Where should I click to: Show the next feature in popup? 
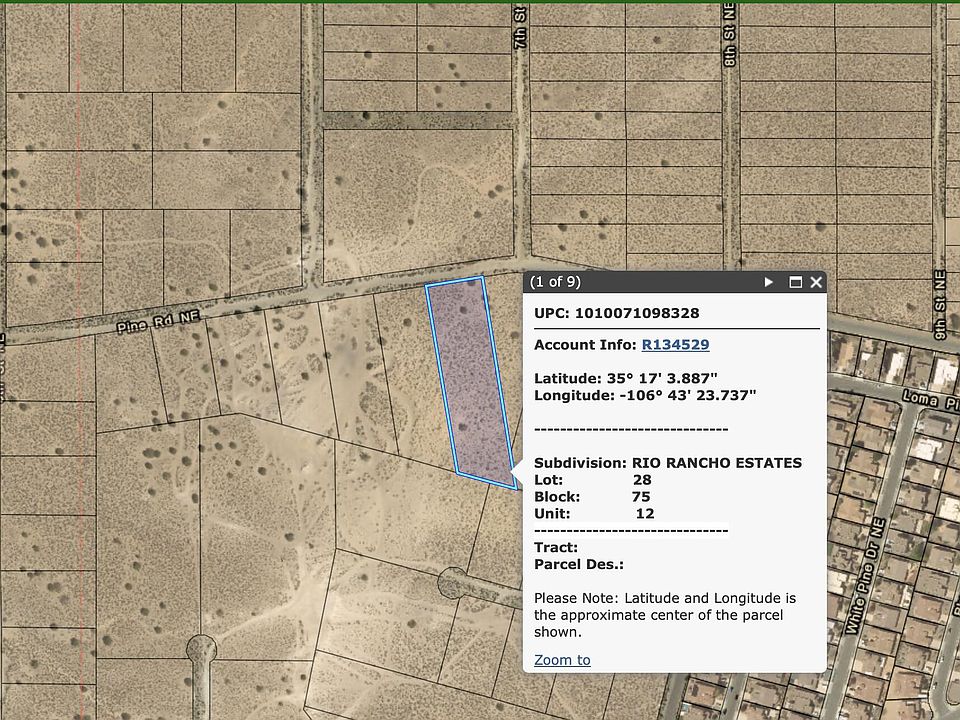[x=768, y=282]
